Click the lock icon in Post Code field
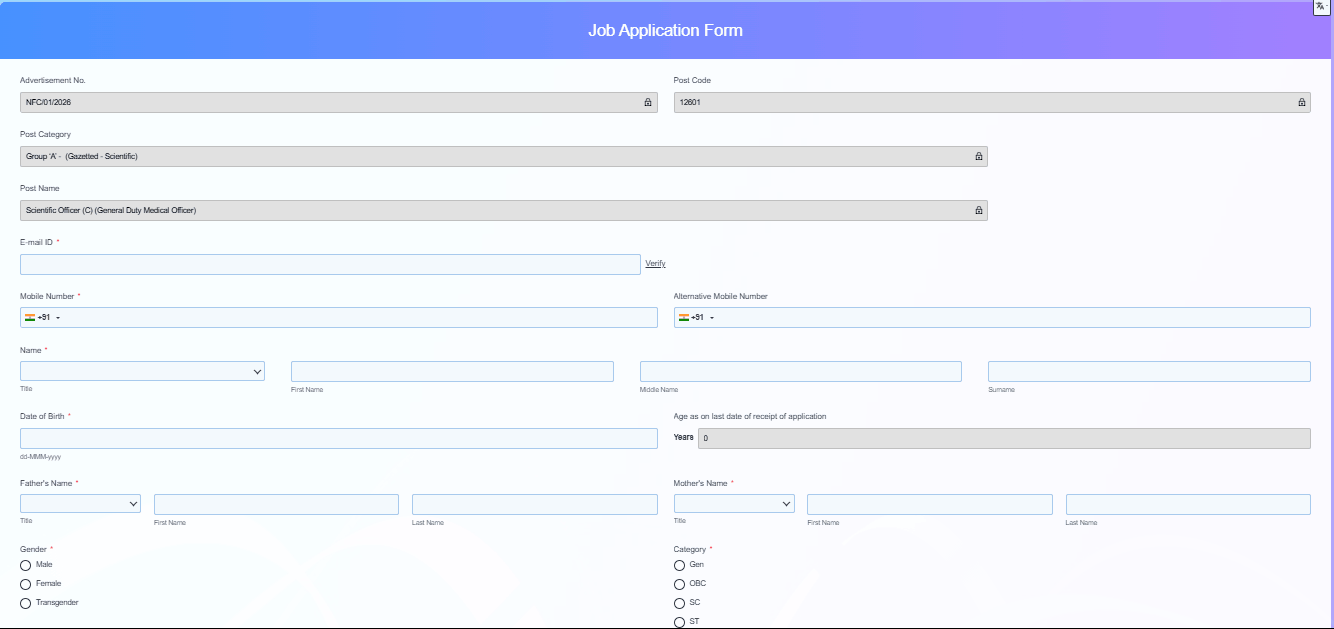The height and width of the screenshot is (629, 1334). pos(1301,102)
